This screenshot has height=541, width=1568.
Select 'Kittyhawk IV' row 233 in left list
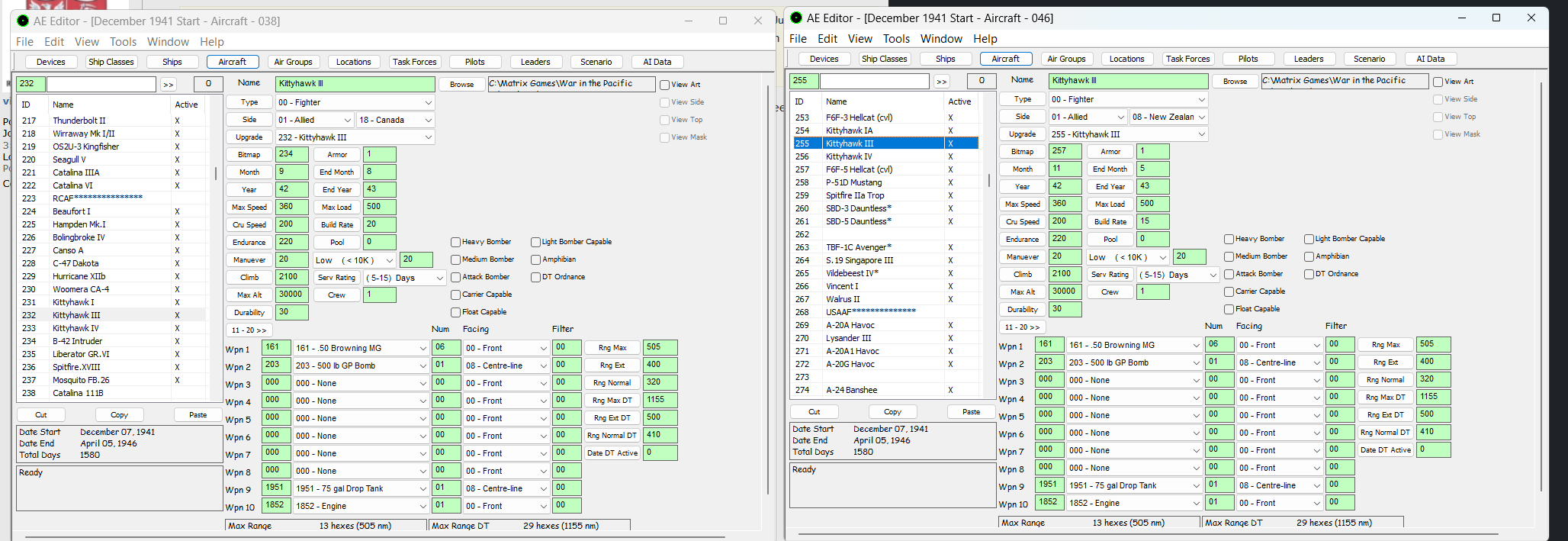(x=112, y=328)
